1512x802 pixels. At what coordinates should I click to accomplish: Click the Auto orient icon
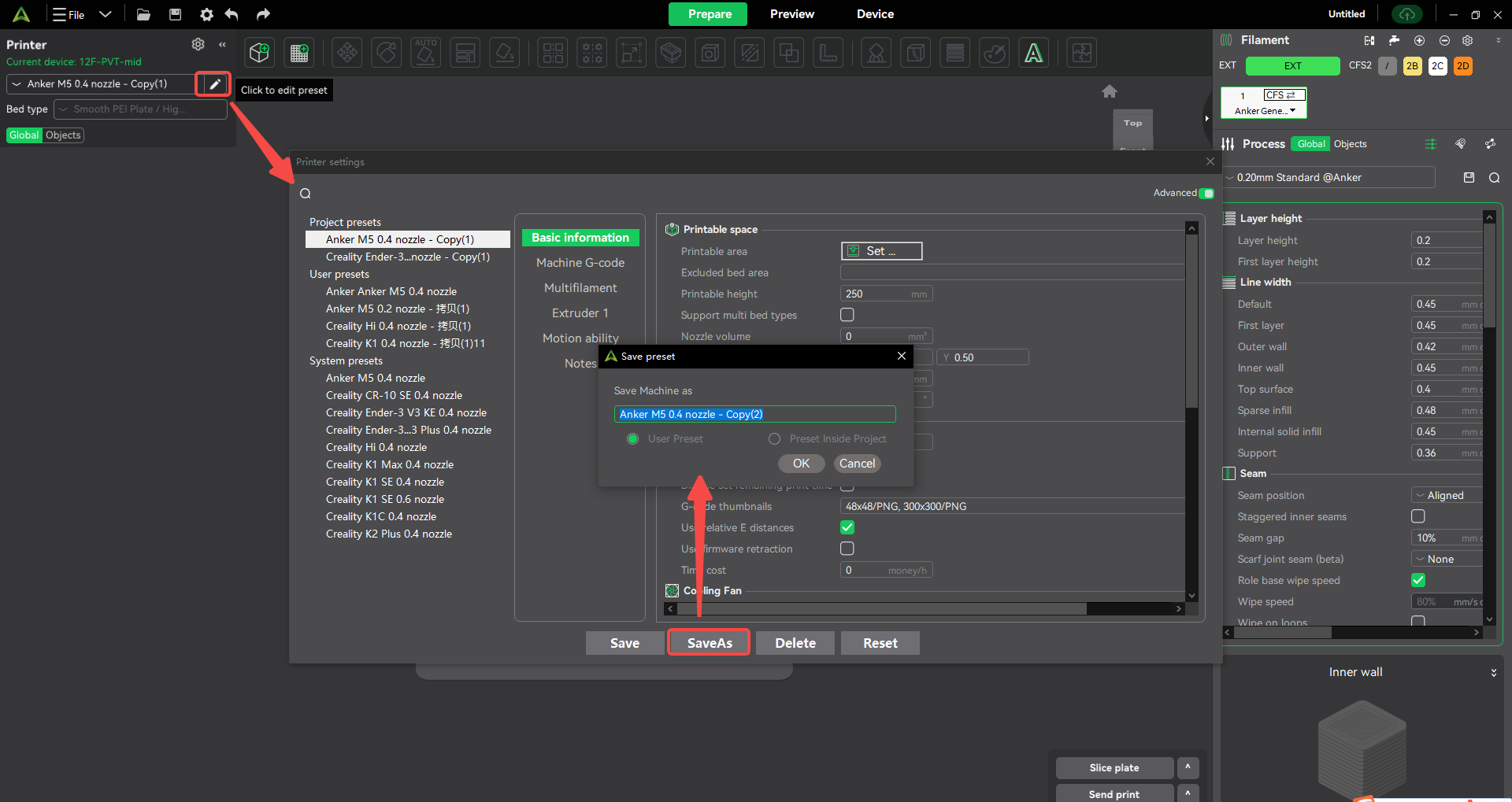pos(426,53)
